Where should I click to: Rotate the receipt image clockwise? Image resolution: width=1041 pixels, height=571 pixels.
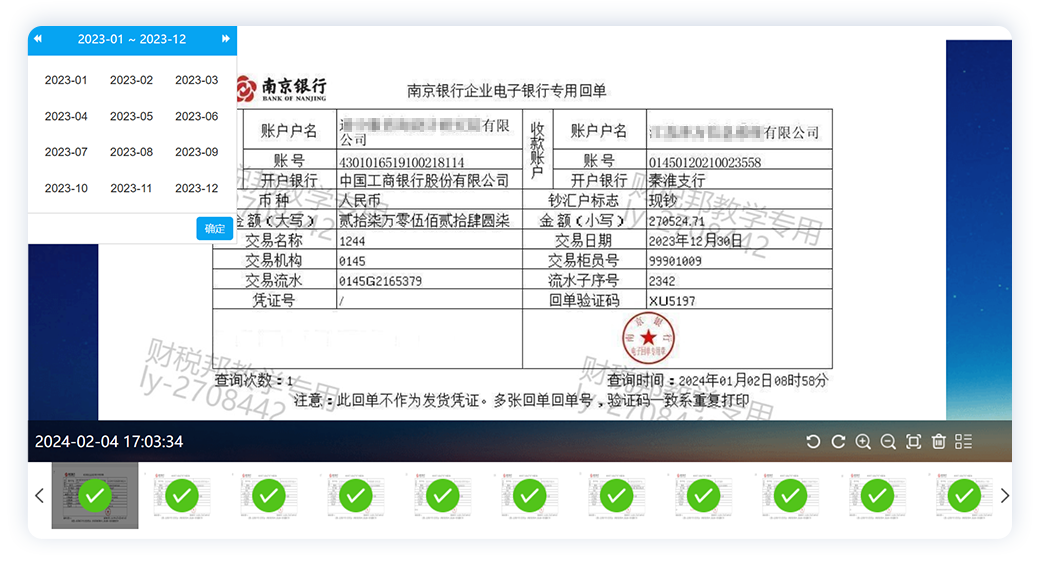[x=838, y=442]
